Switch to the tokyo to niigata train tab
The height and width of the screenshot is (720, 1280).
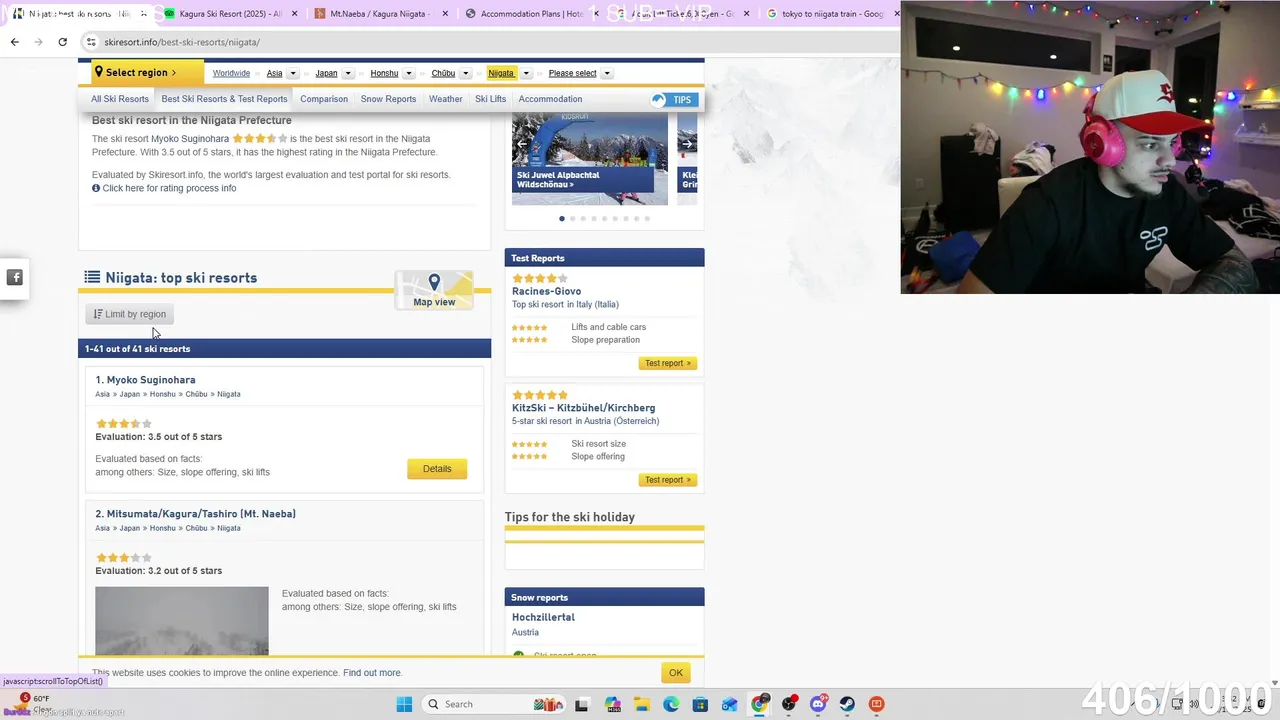832,14
